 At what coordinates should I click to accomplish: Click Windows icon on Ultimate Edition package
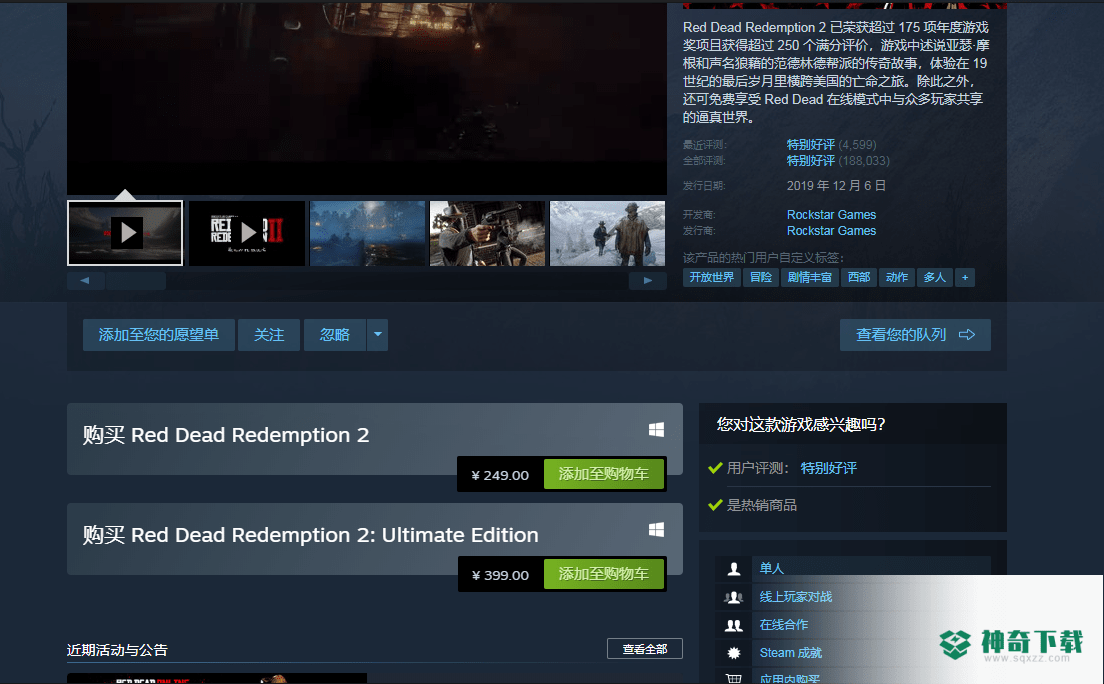point(656,530)
